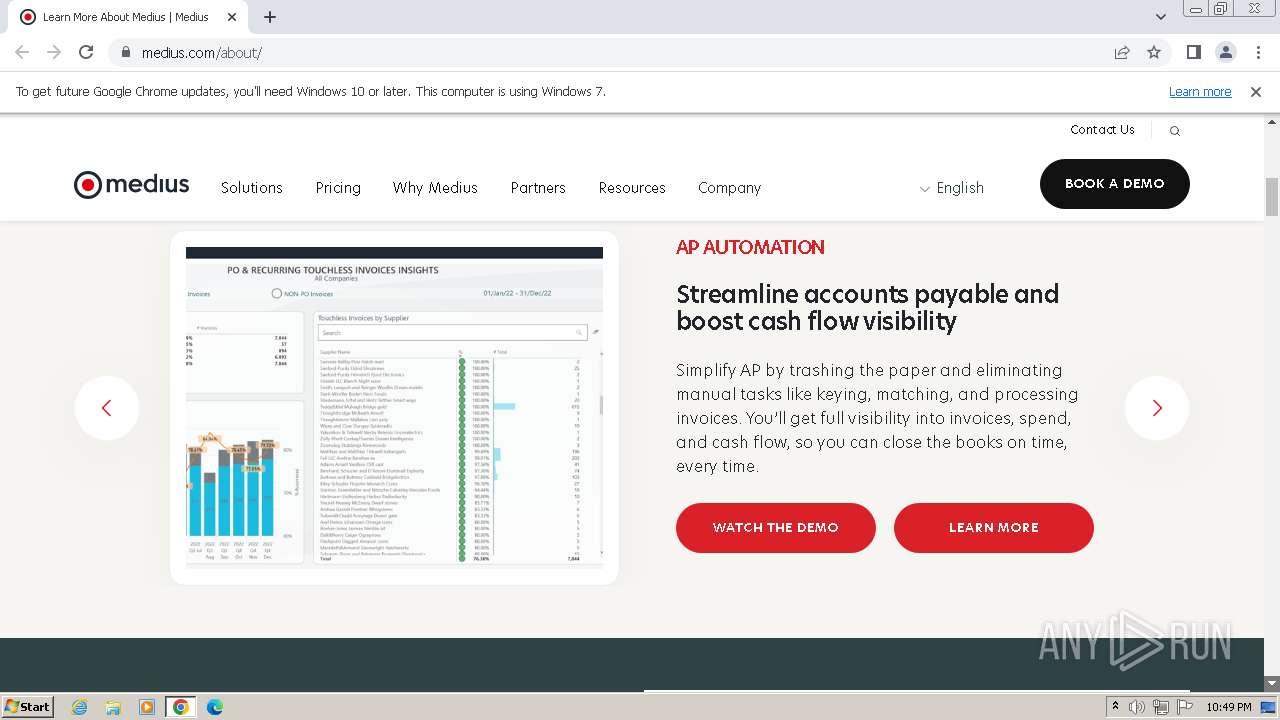This screenshot has width=1280, height=720.
Task: Open the Contact Us link
Action: (x=1102, y=130)
